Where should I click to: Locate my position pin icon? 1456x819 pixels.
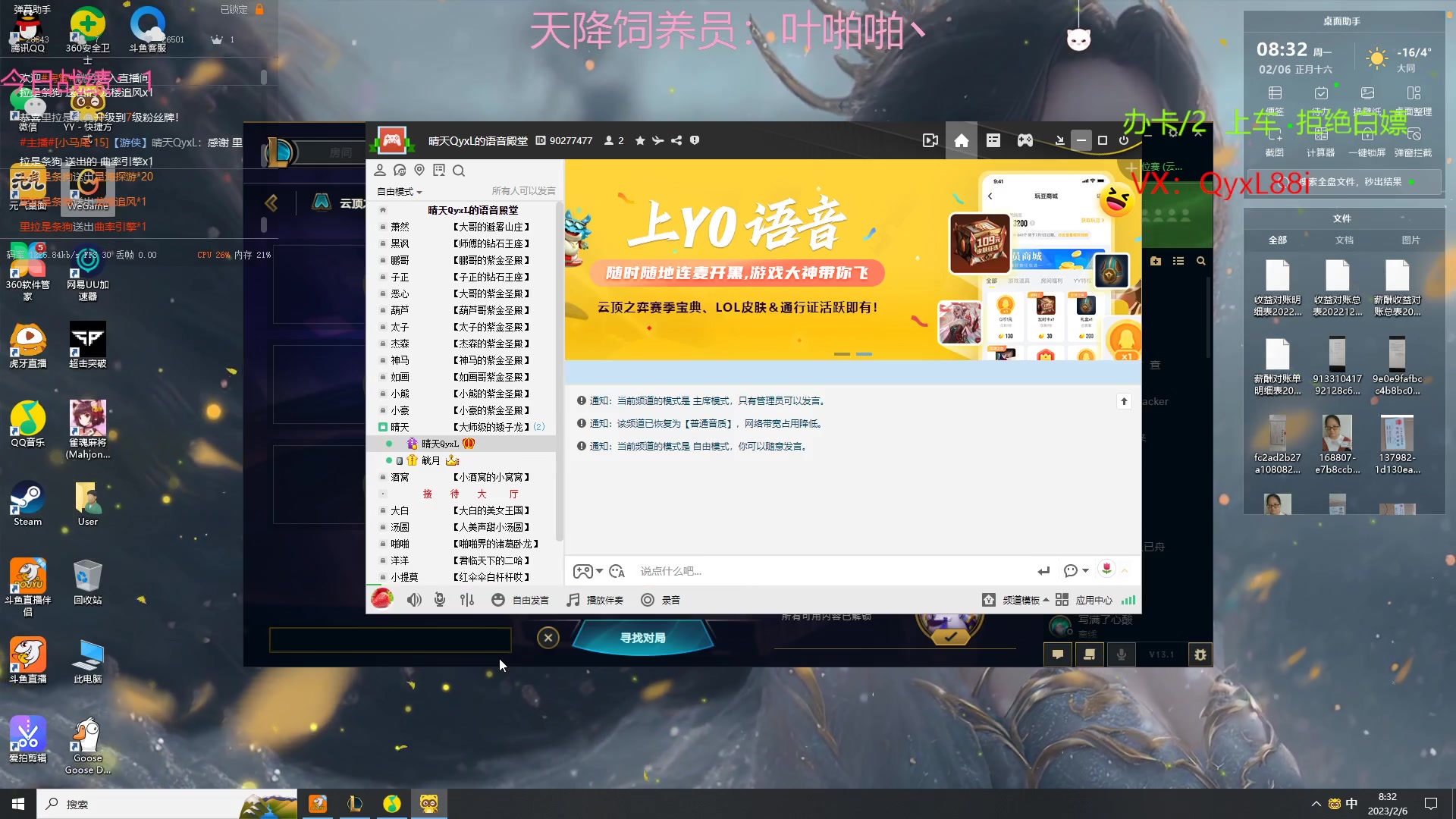click(419, 170)
